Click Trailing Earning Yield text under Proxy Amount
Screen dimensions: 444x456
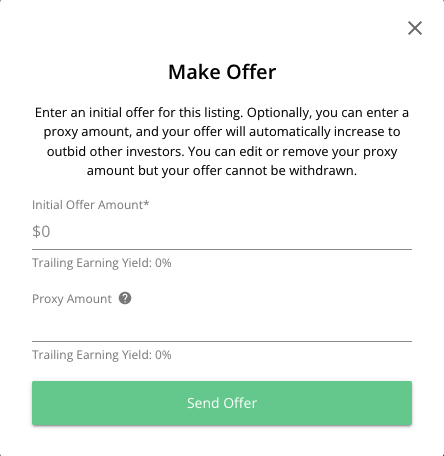[x=102, y=355]
